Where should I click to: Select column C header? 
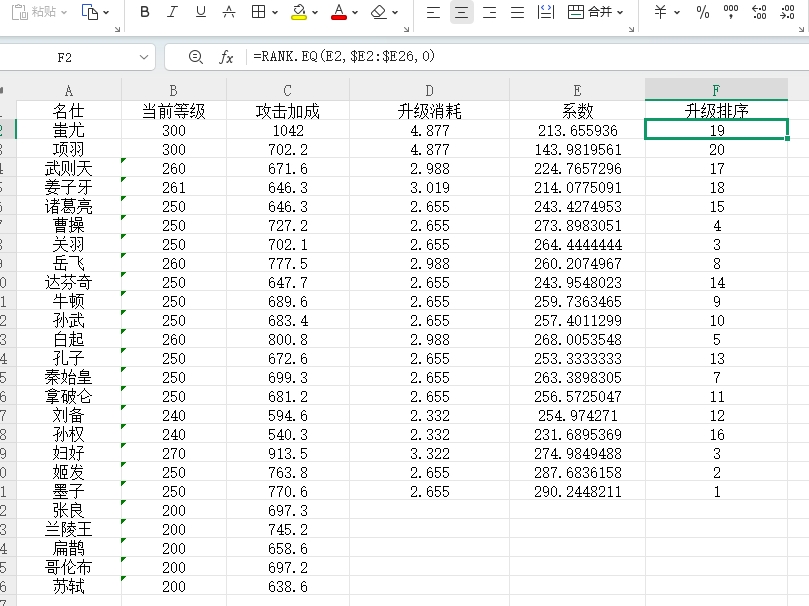coord(288,91)
